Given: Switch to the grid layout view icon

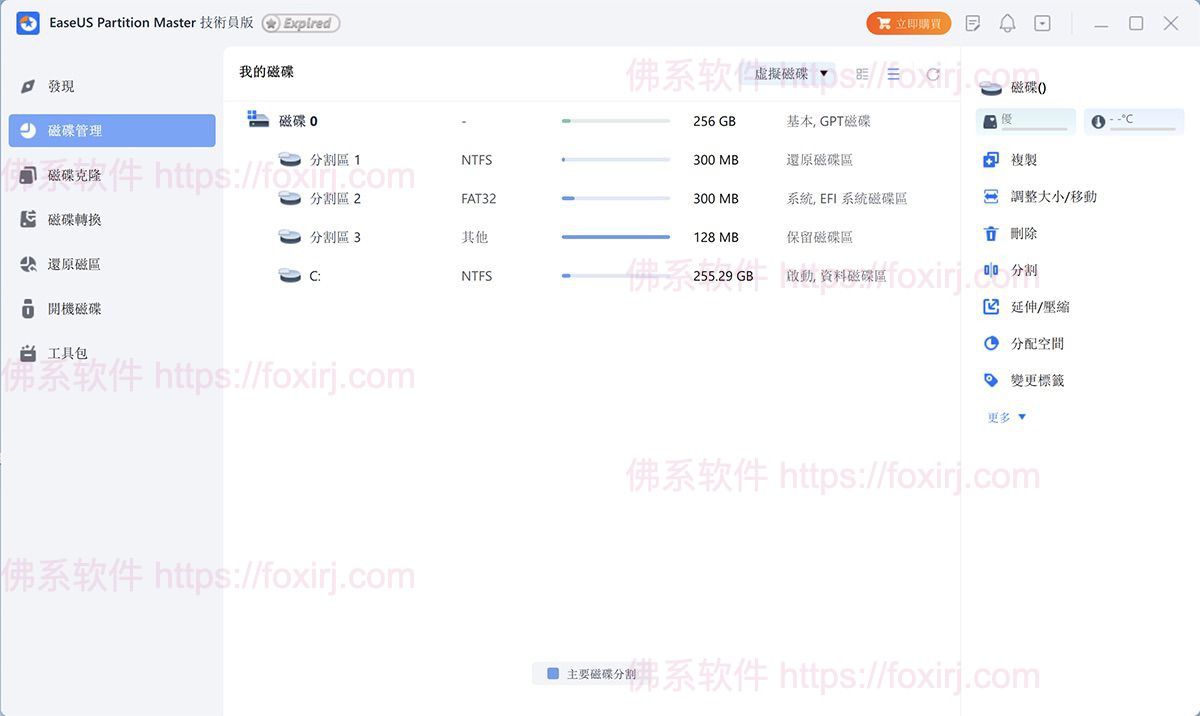Looking at the screenshot, I should [862, 74].
